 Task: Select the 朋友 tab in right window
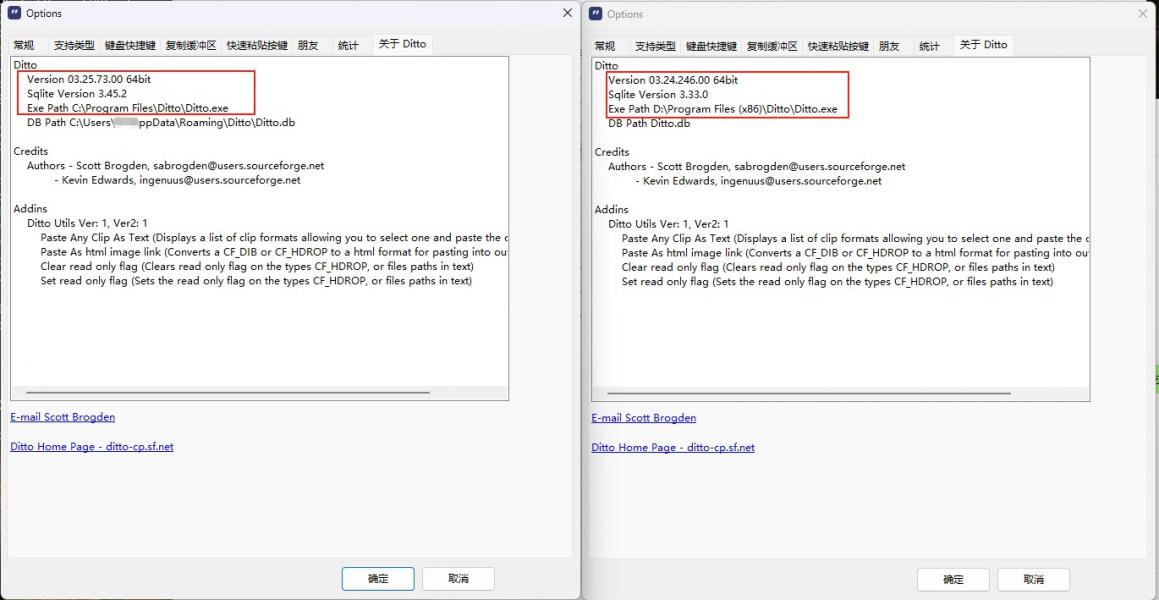[889, 46]
